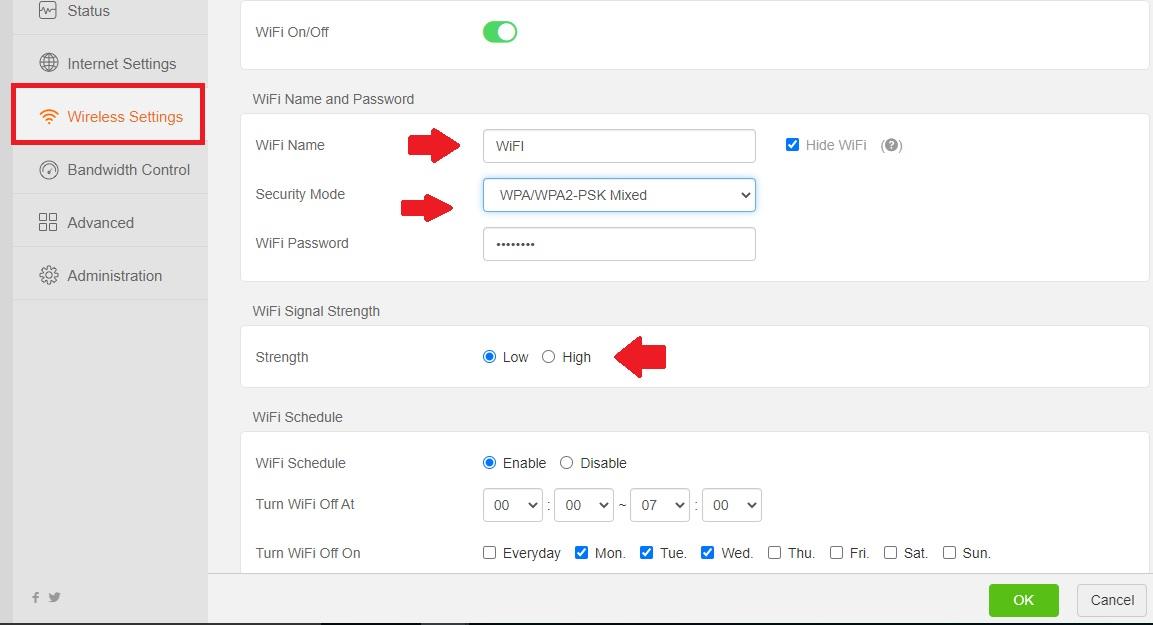Open the Internet Settings menu item
Image resolution: width=1153 pixels, height=625 pixels.
[110, 63]
